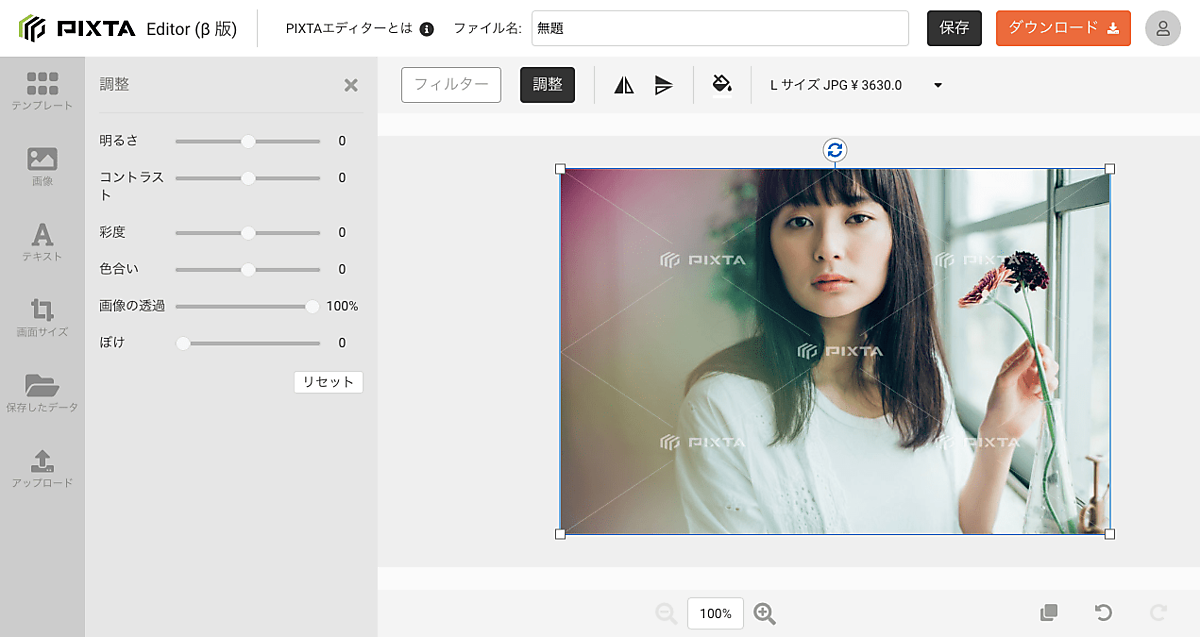Click the 明るさ brightness slider handle
The height and width of the screenshot is (637, 1200).
248,141
